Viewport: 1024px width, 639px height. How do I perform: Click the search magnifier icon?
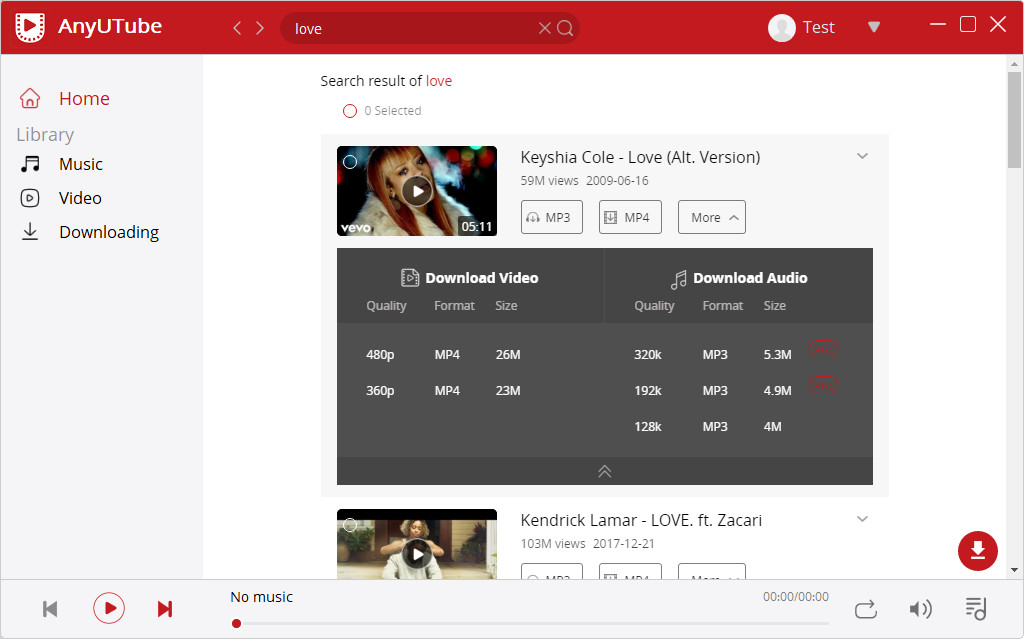click(x=566, y=27)
